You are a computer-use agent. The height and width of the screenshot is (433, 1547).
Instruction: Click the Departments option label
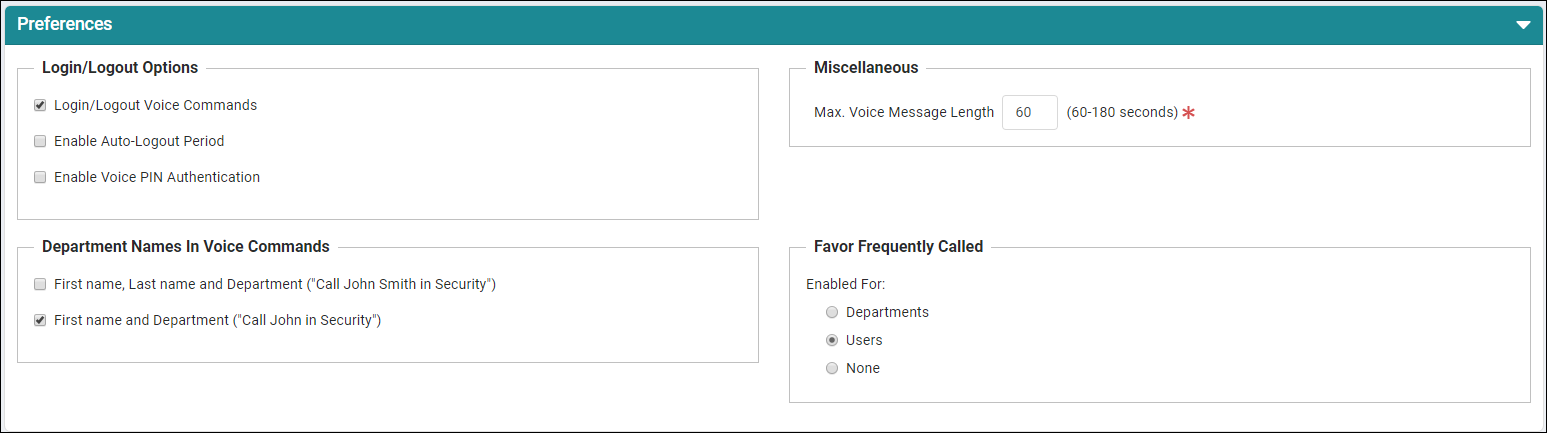coord(887,312)
